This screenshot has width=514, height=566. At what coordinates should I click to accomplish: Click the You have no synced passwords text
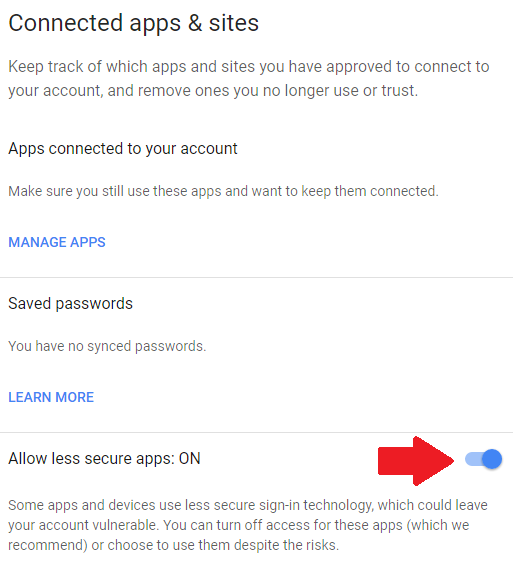point(107,346)
